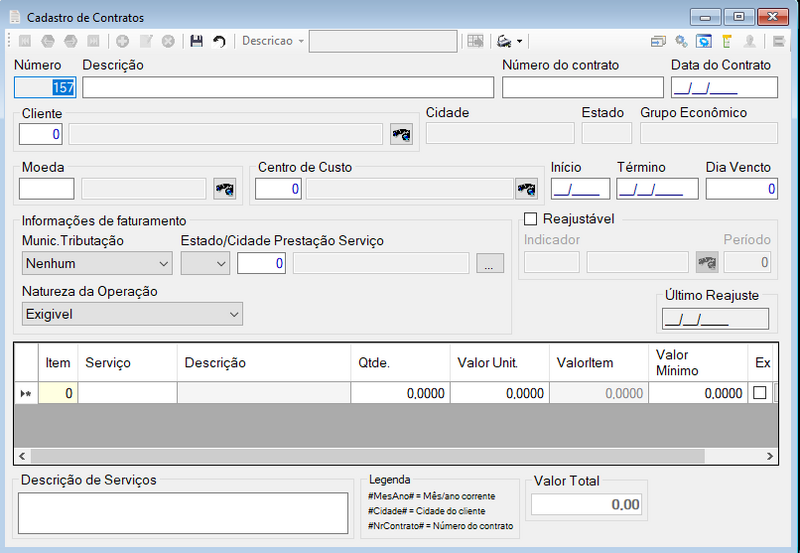Image resolution: width=800 pixels, height=553 pixels.
Task: Click the edit record icon
Action: coord(146,41)
